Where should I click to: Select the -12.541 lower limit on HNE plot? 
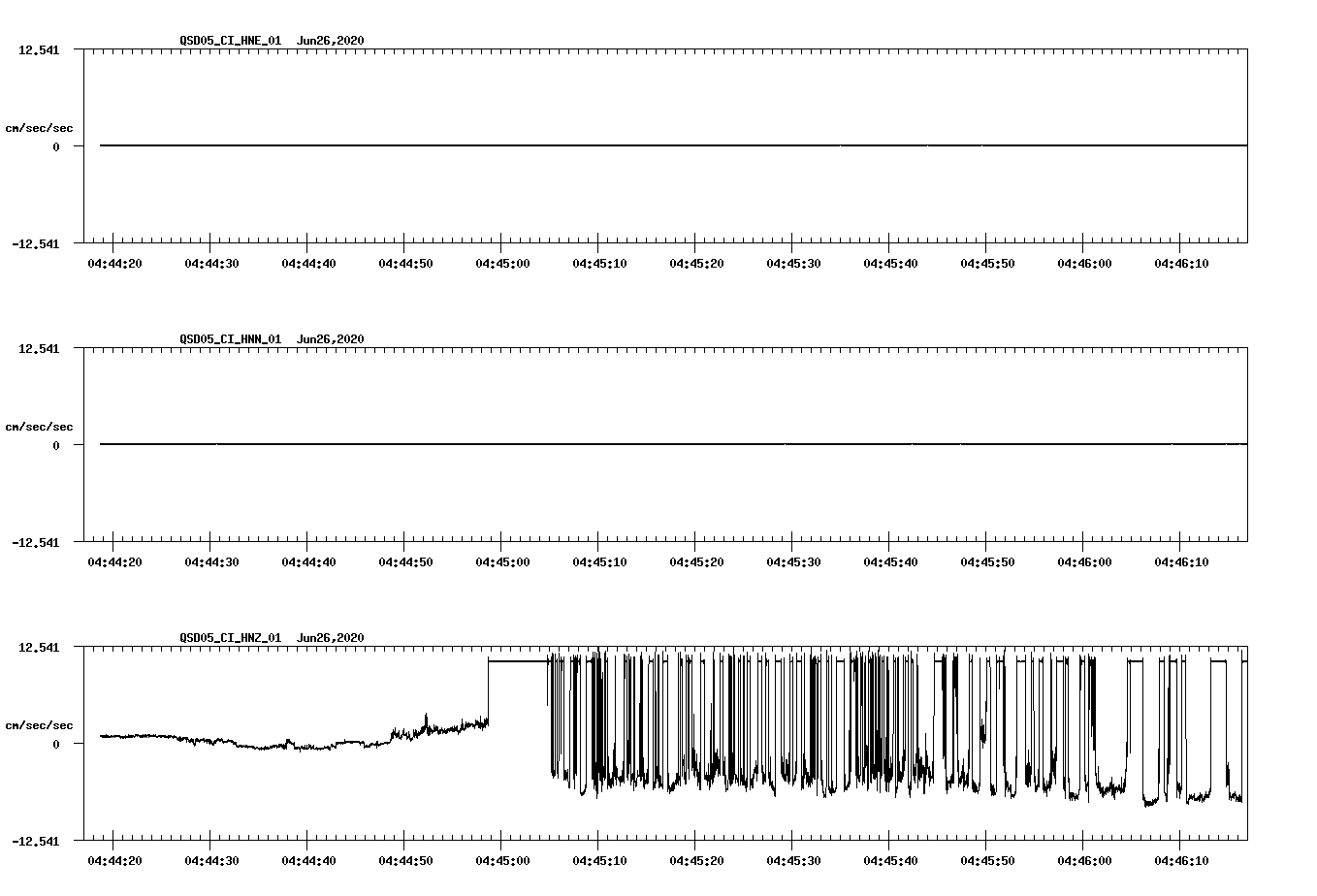(x=36, y=244)
